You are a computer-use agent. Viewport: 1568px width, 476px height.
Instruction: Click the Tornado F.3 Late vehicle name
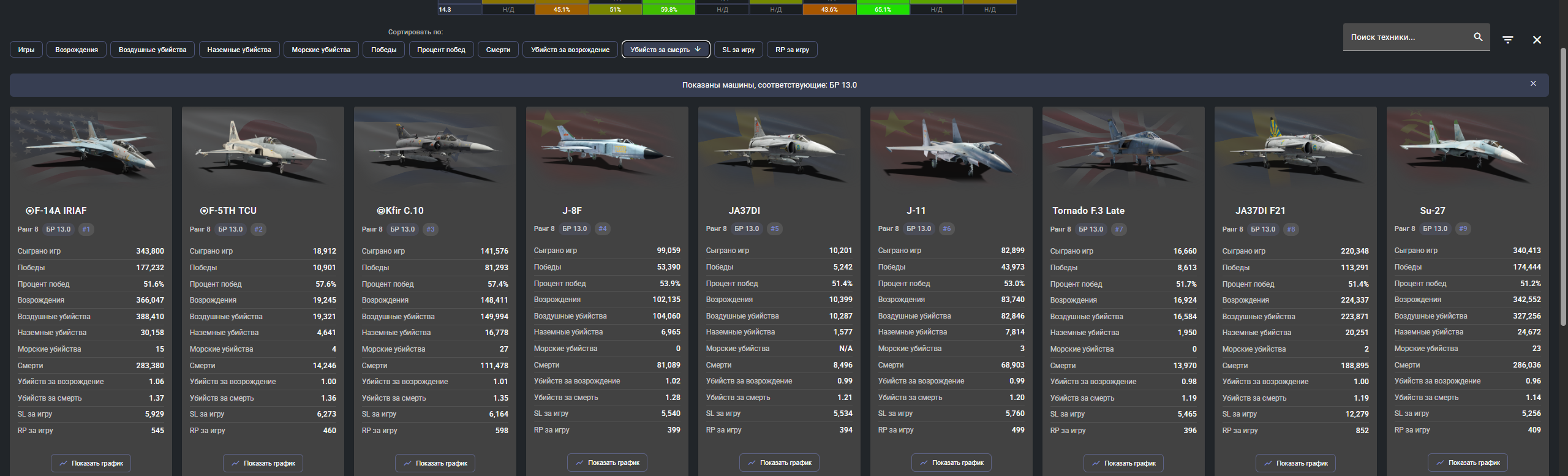point(1088,211)
